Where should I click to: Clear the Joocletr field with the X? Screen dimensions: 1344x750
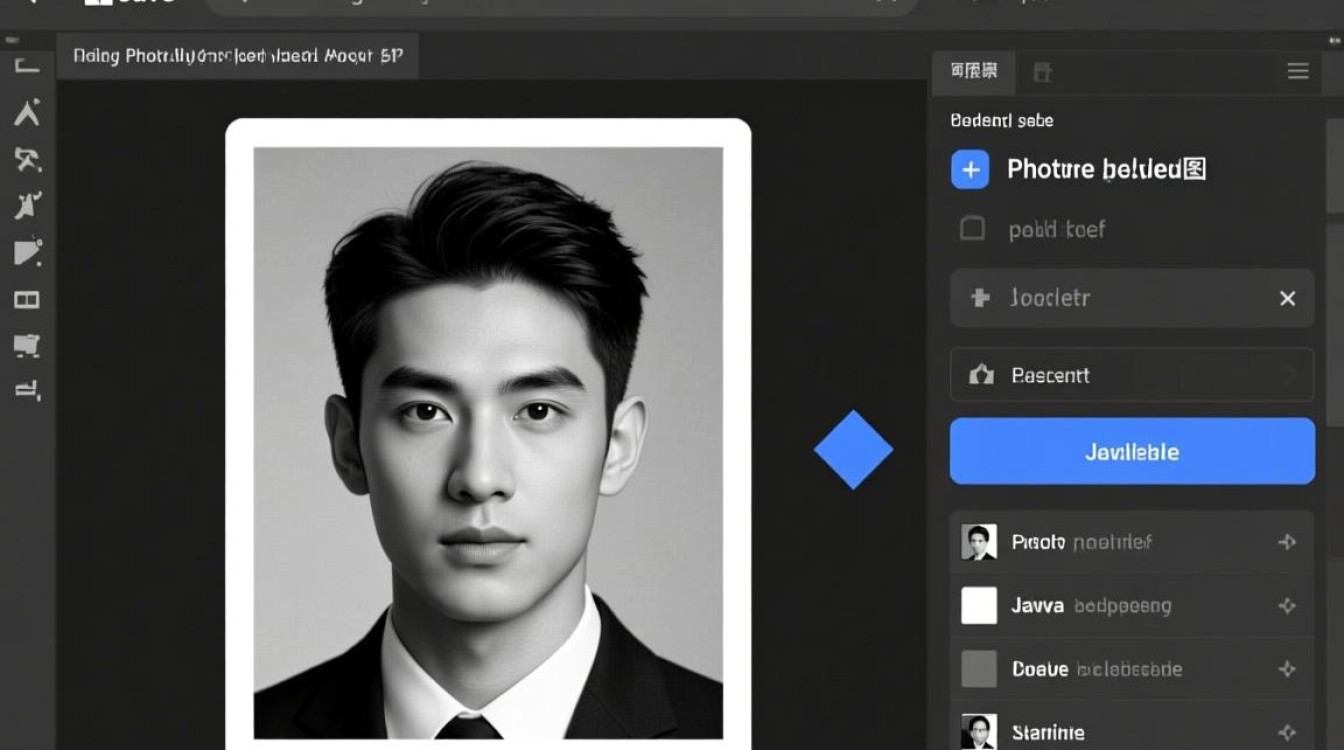[1287, 298]
